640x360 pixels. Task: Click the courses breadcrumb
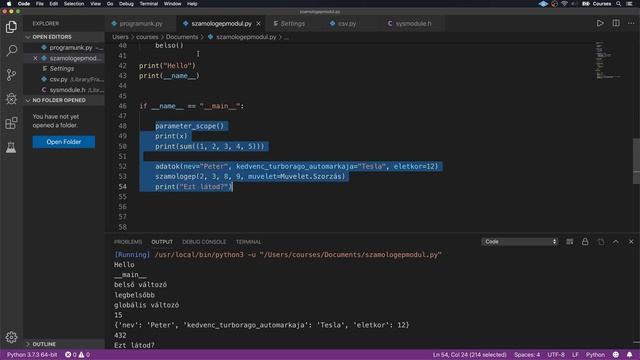(x=147, y=37)
